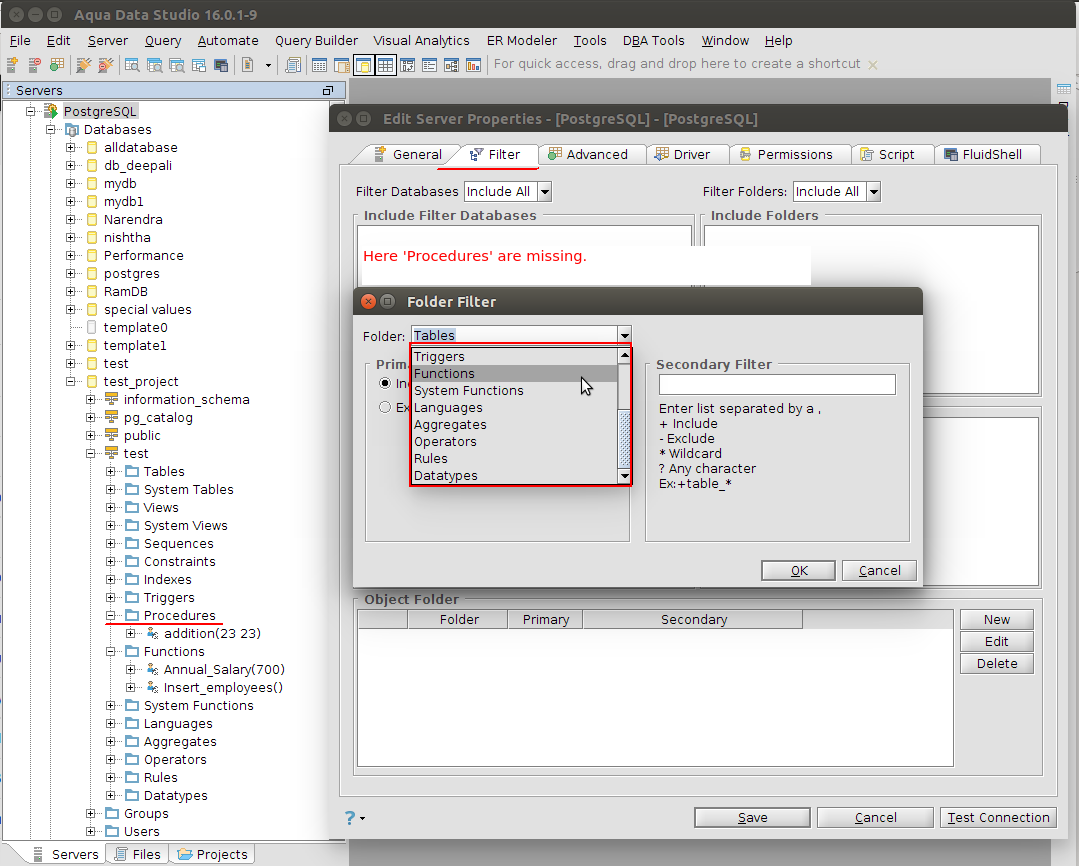Click the first magnifier-over-table toolbar icon

132,65
